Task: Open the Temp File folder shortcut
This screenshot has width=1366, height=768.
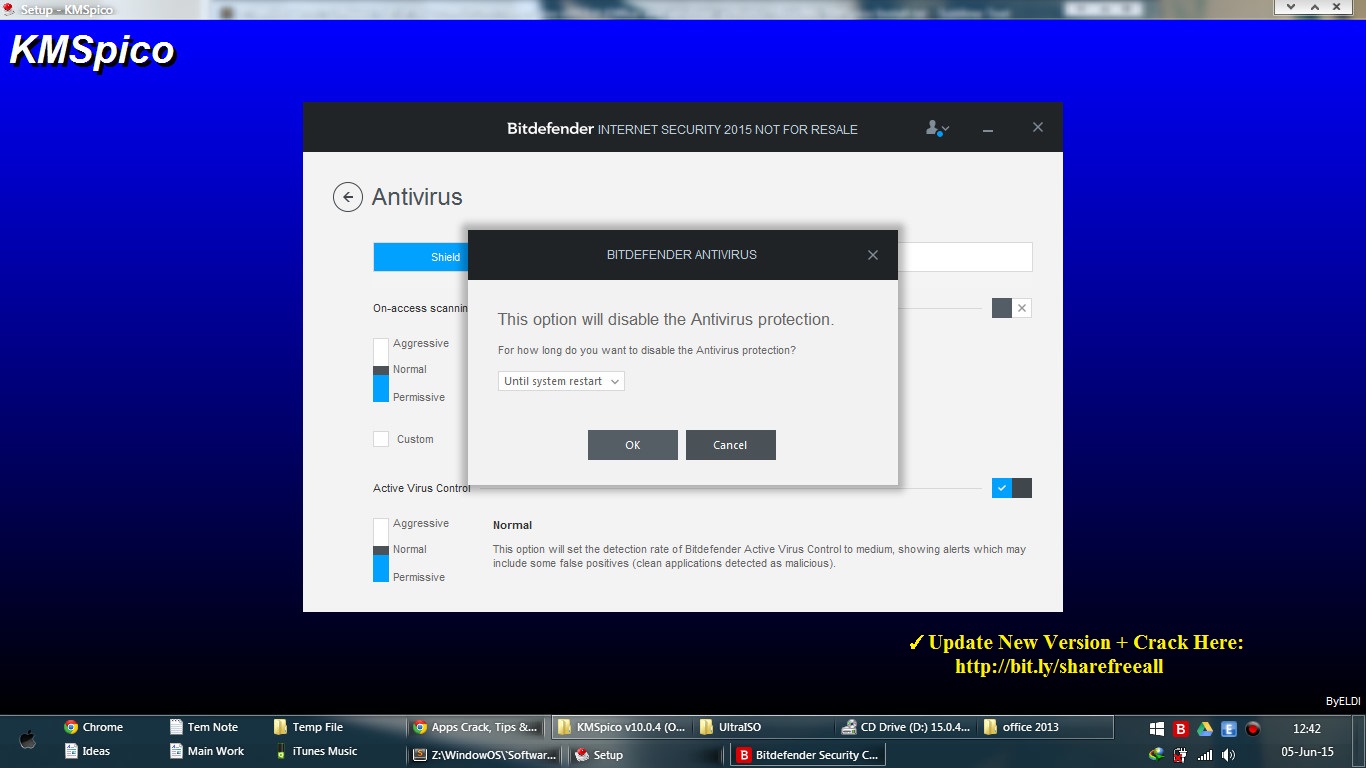Action: pyautogui.click(x=308, y=727)
